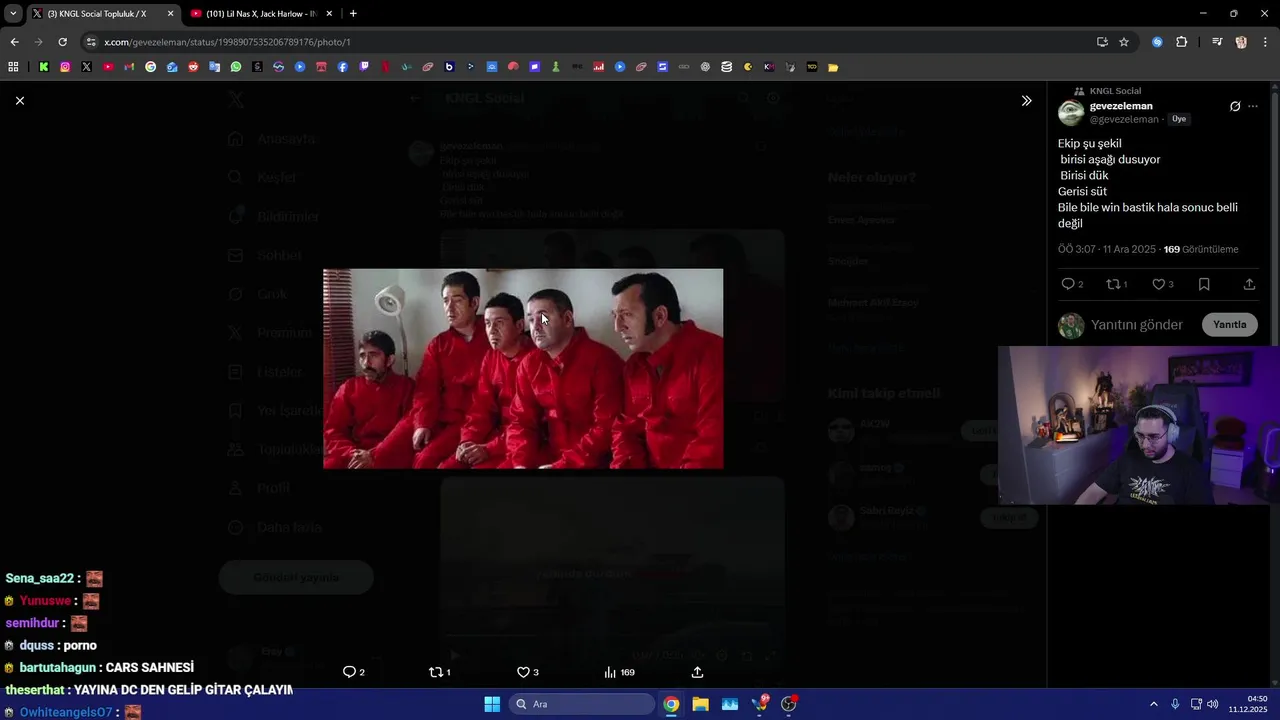Reload the current page
The image size is (1280, 720).
pyautogui.click(x=62, y=42)
